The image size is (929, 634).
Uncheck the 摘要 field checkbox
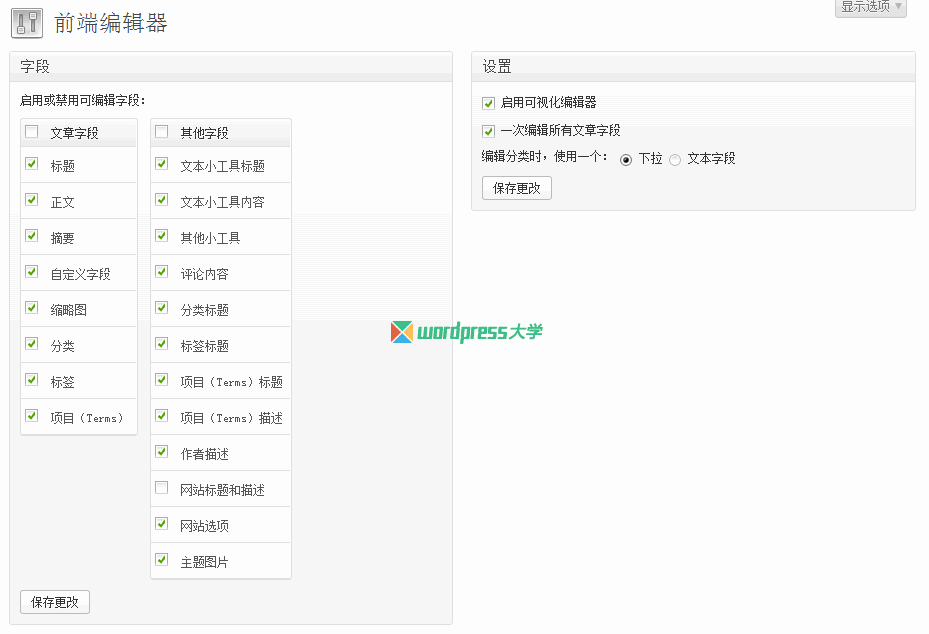tap(32, 236)
